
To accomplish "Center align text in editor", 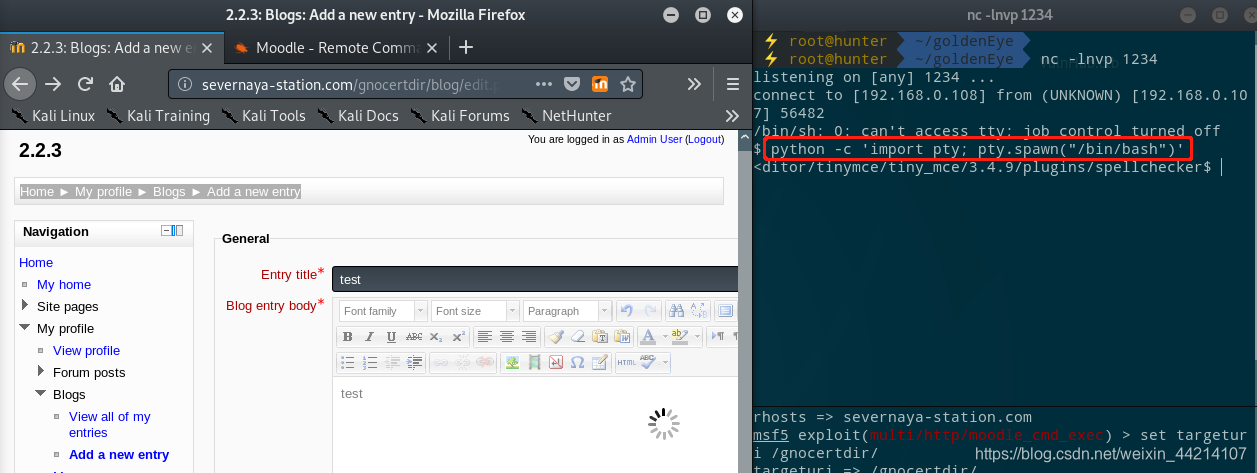I will (x=507, y=337).
